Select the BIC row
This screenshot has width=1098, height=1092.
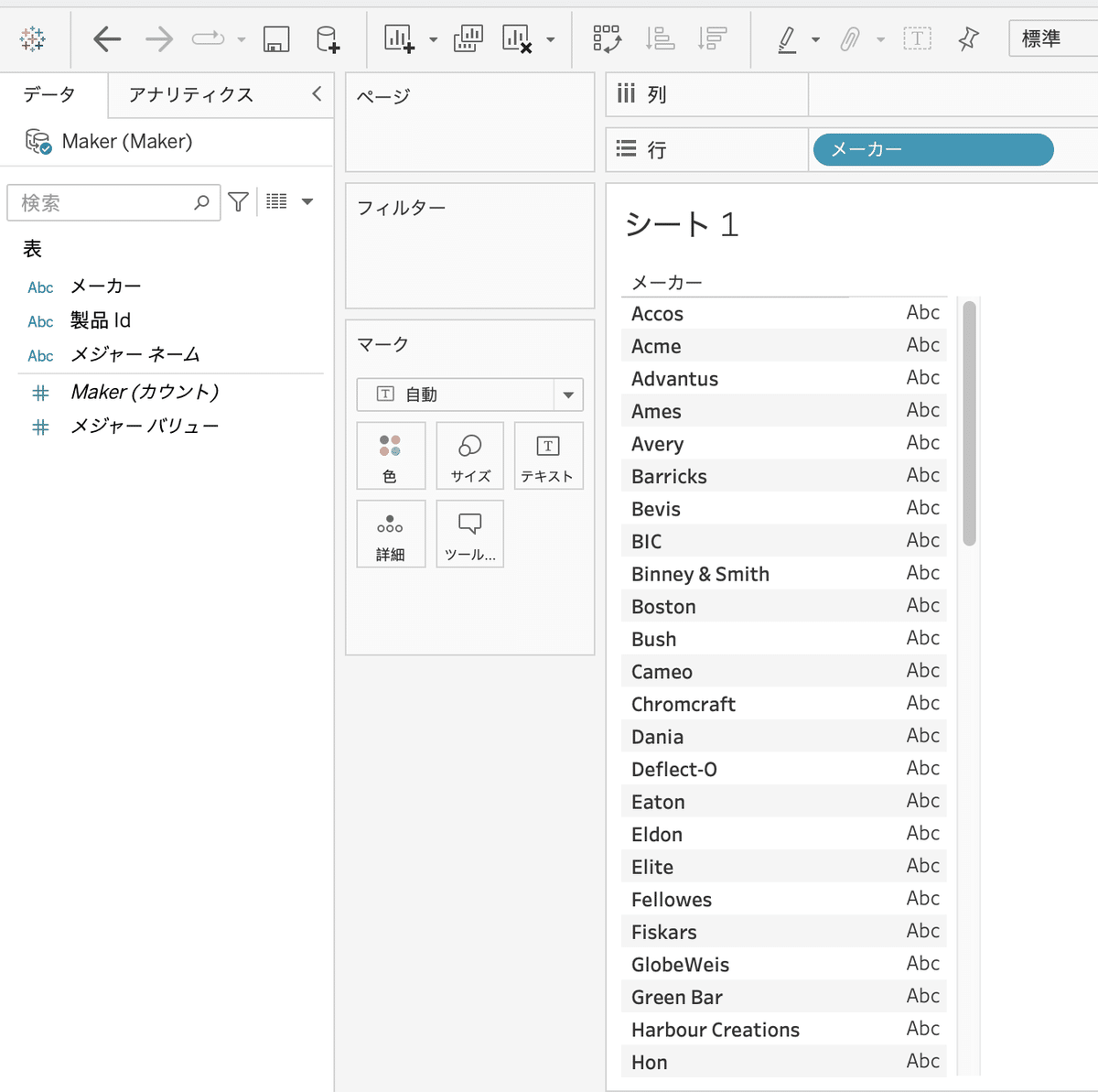pyautogui.click(x=783, y=541)
